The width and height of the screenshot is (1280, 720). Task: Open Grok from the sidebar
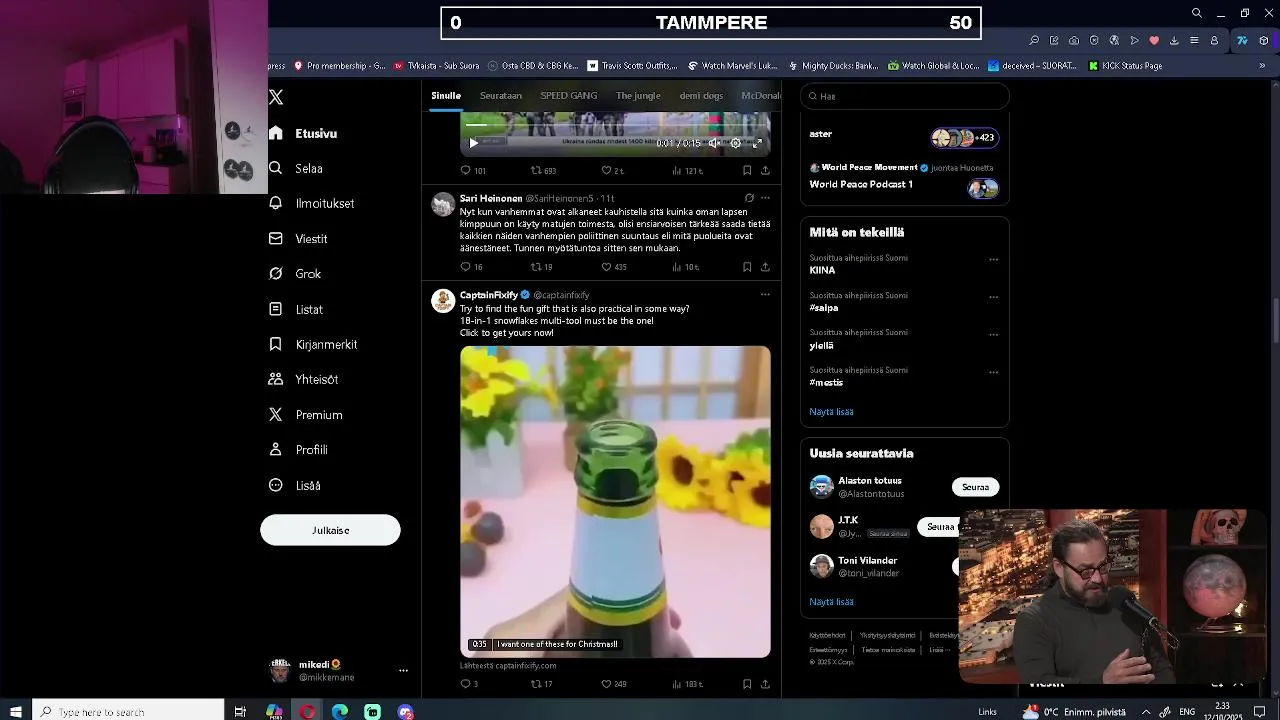click(295, 274)
